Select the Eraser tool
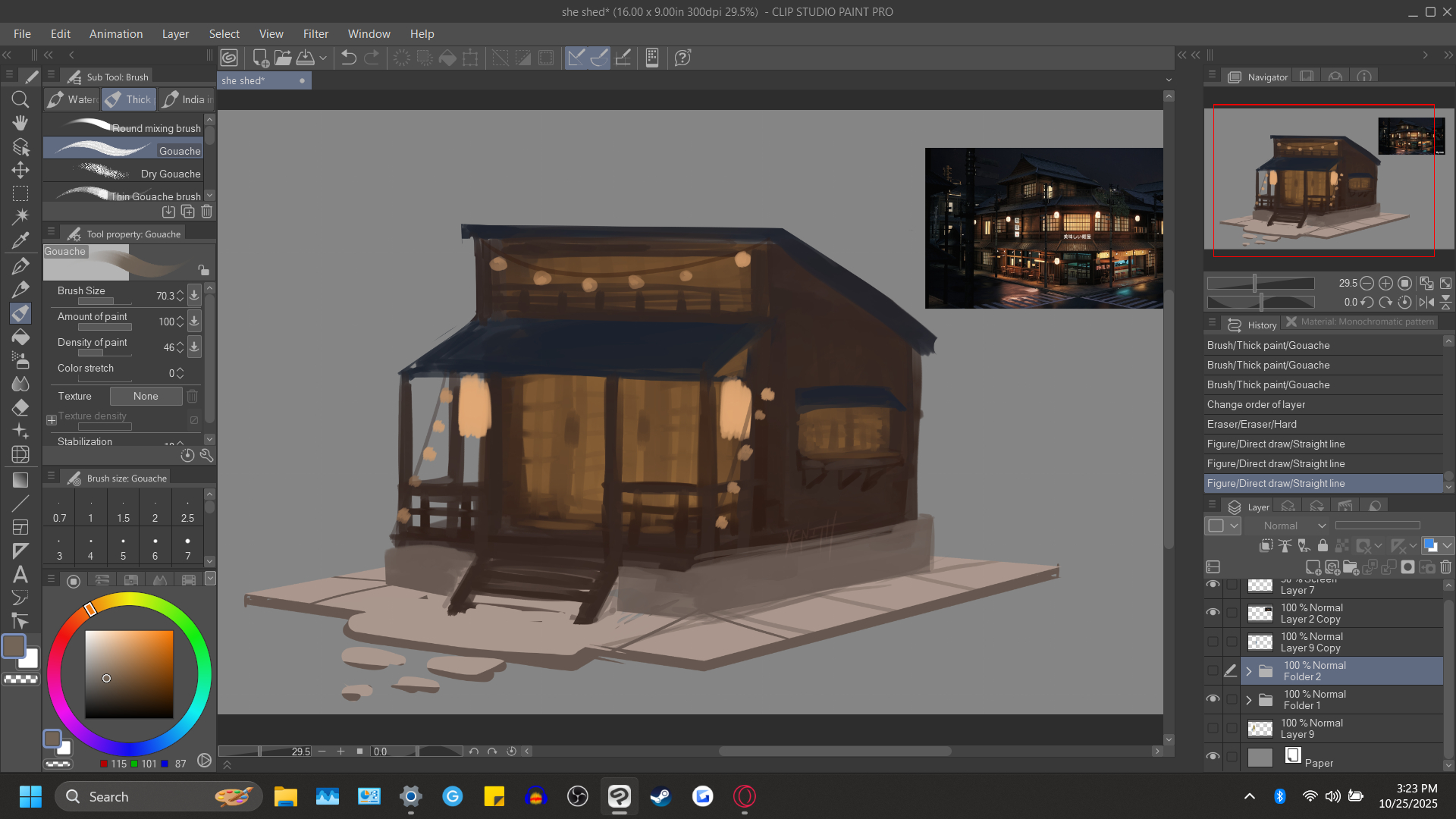The image size is (1456, 819). (20, 407)
